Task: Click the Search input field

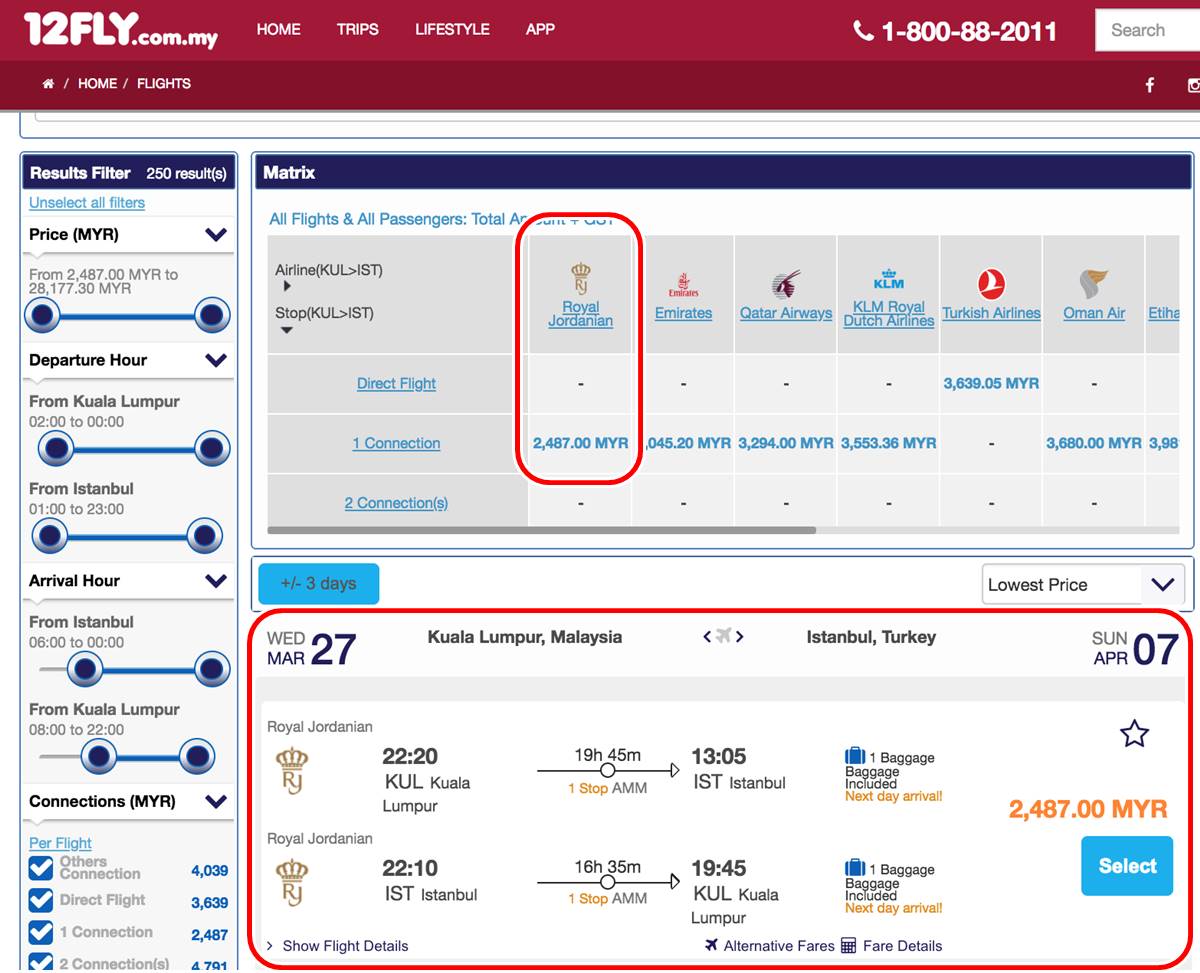Action: tap(1148, 30)
